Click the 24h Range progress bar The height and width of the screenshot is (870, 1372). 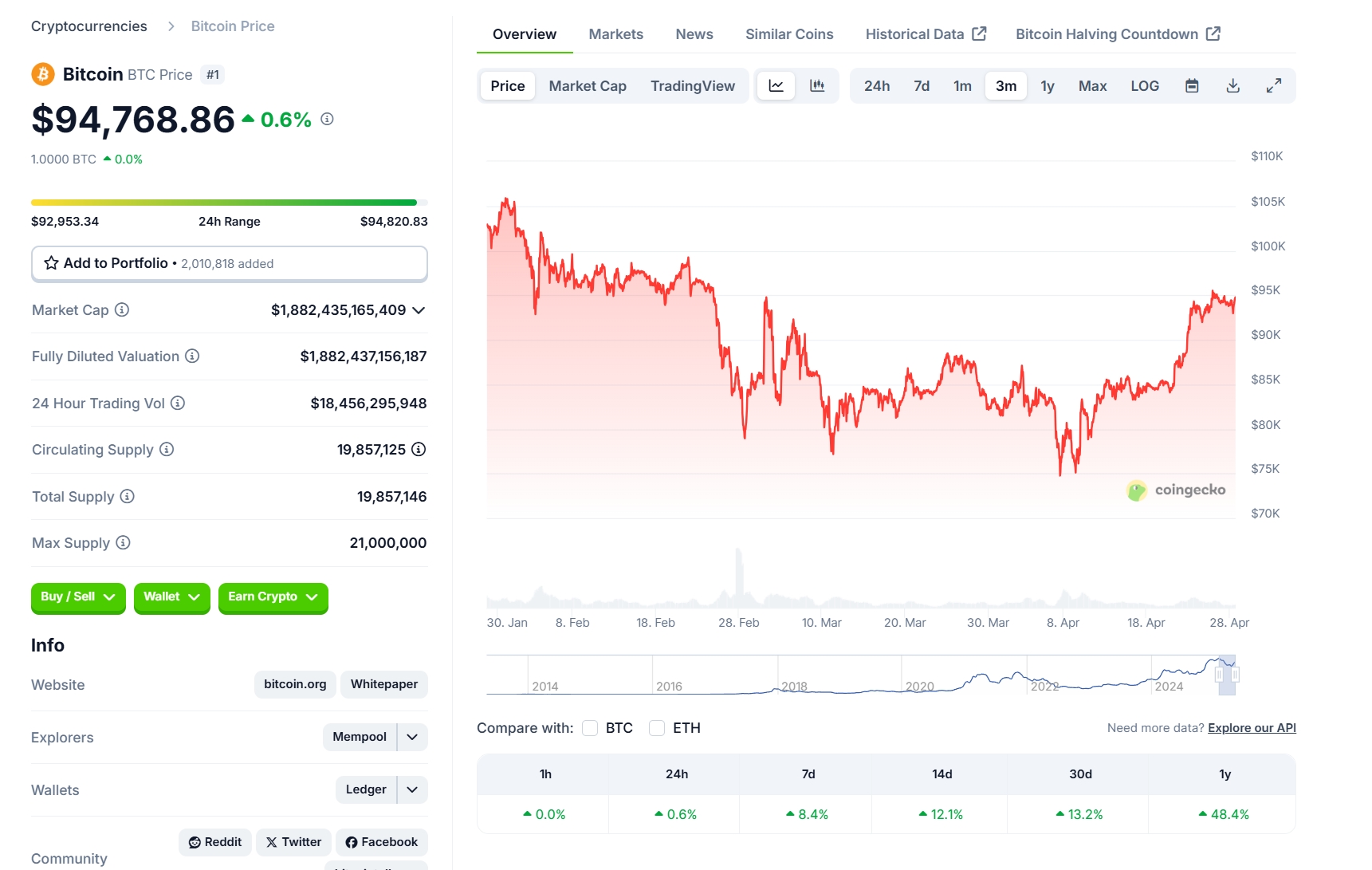pyautogui.click(x=230, y=203)
